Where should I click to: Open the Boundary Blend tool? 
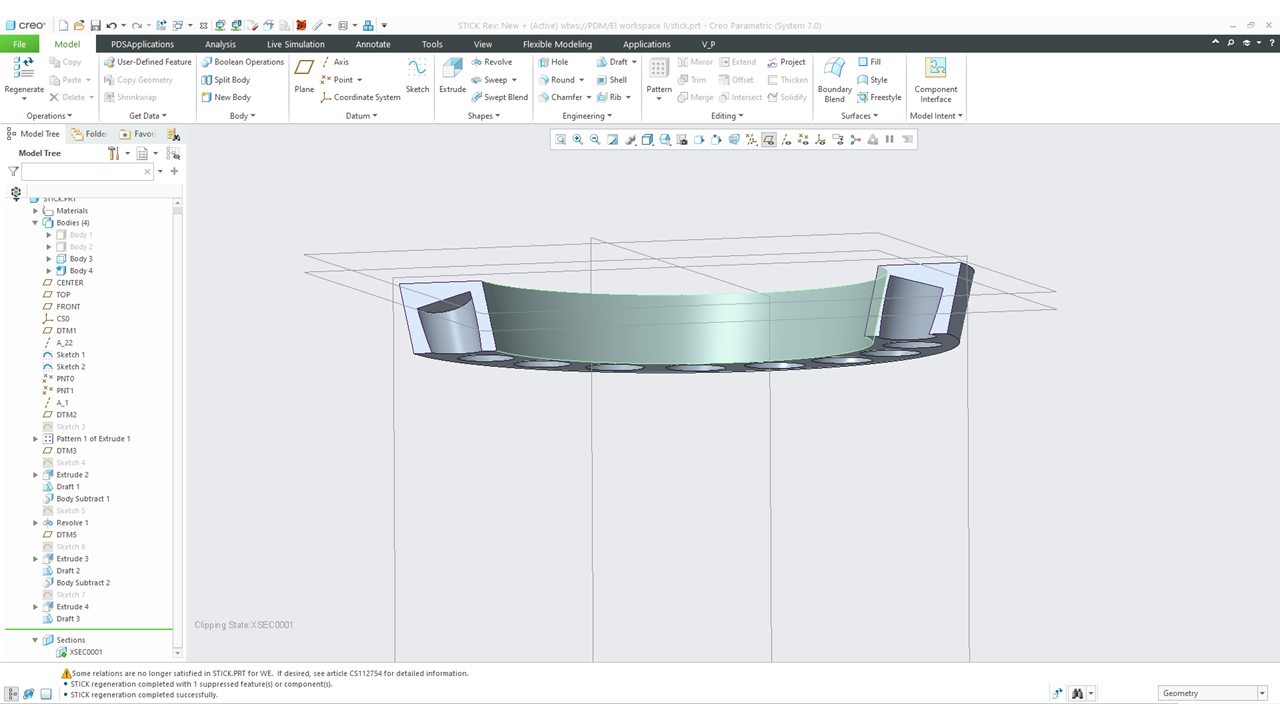[834, 80]
